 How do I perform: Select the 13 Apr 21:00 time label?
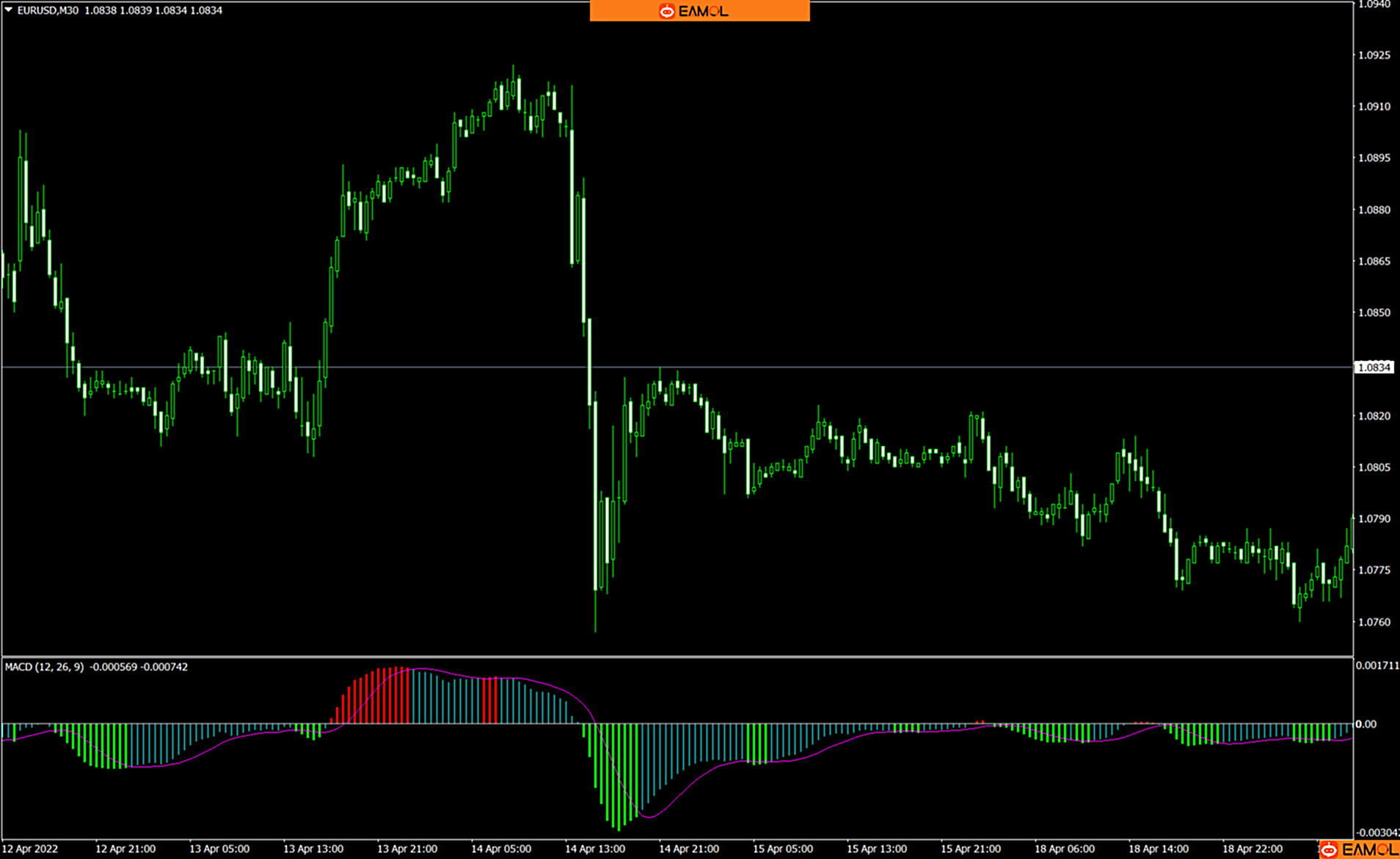(407, 849)
